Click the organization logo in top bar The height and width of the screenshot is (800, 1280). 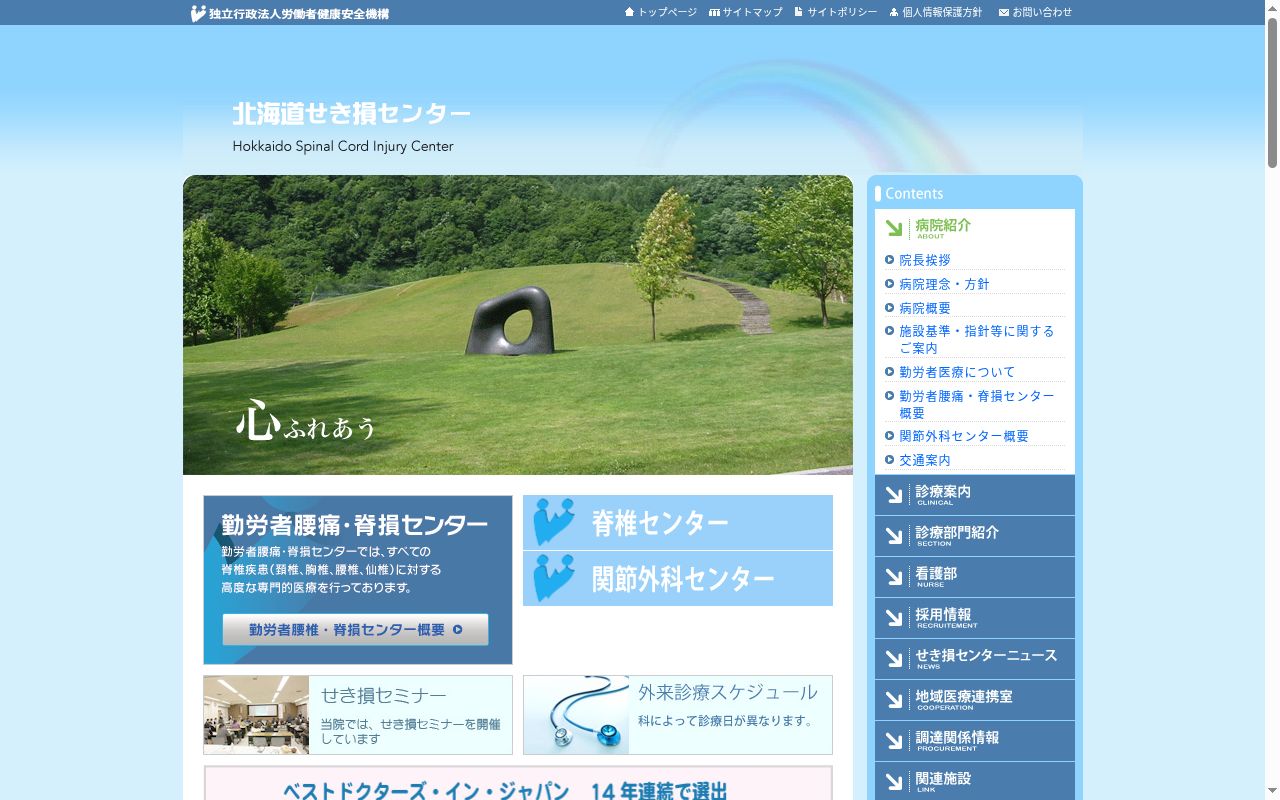pyautogui.click(x=290, y=13)
